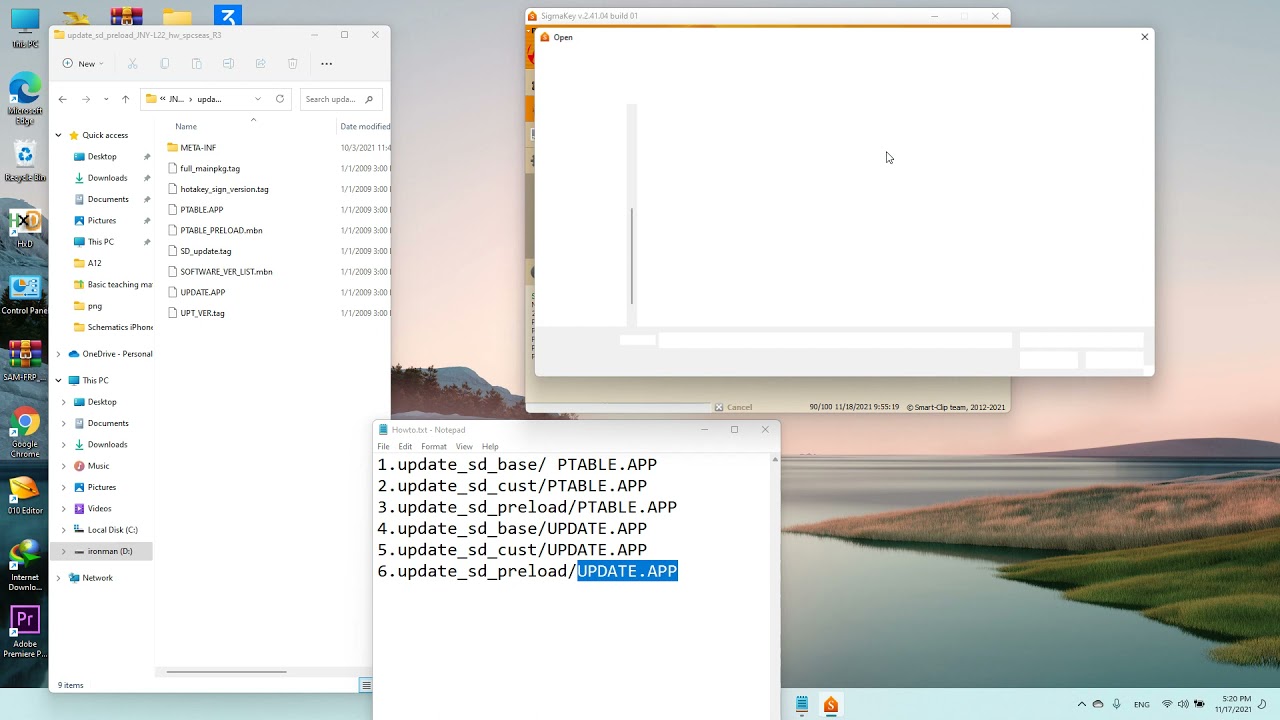Click the scrollbar in the Open dialog
Screen dimensions: 1280x720
[631, 256]
